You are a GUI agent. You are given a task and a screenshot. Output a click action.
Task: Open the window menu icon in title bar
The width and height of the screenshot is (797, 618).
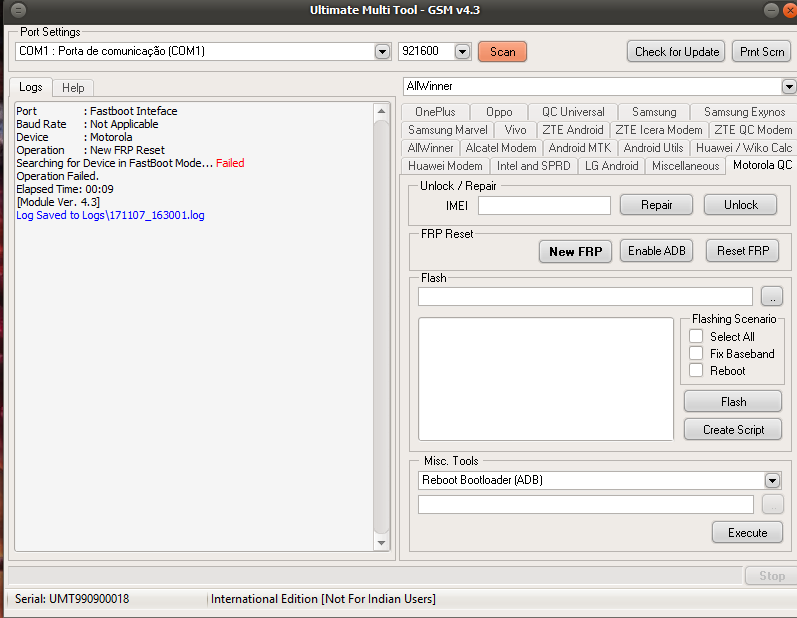[x=18, y=10]
